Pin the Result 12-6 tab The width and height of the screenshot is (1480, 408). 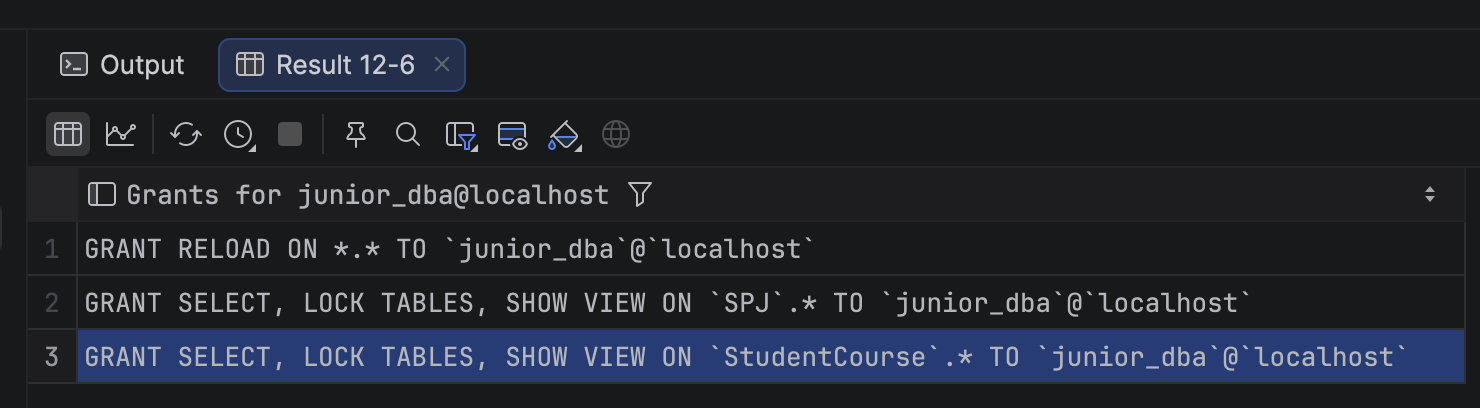pyautogui.click(x=356, y=134)
